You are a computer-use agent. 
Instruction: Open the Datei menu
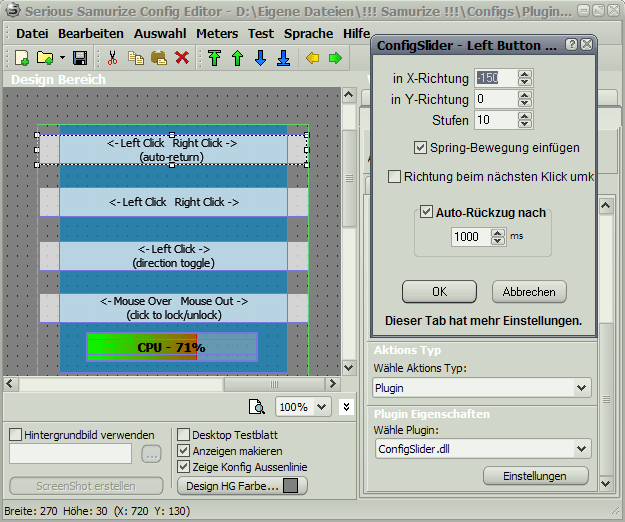coord(32,33)
